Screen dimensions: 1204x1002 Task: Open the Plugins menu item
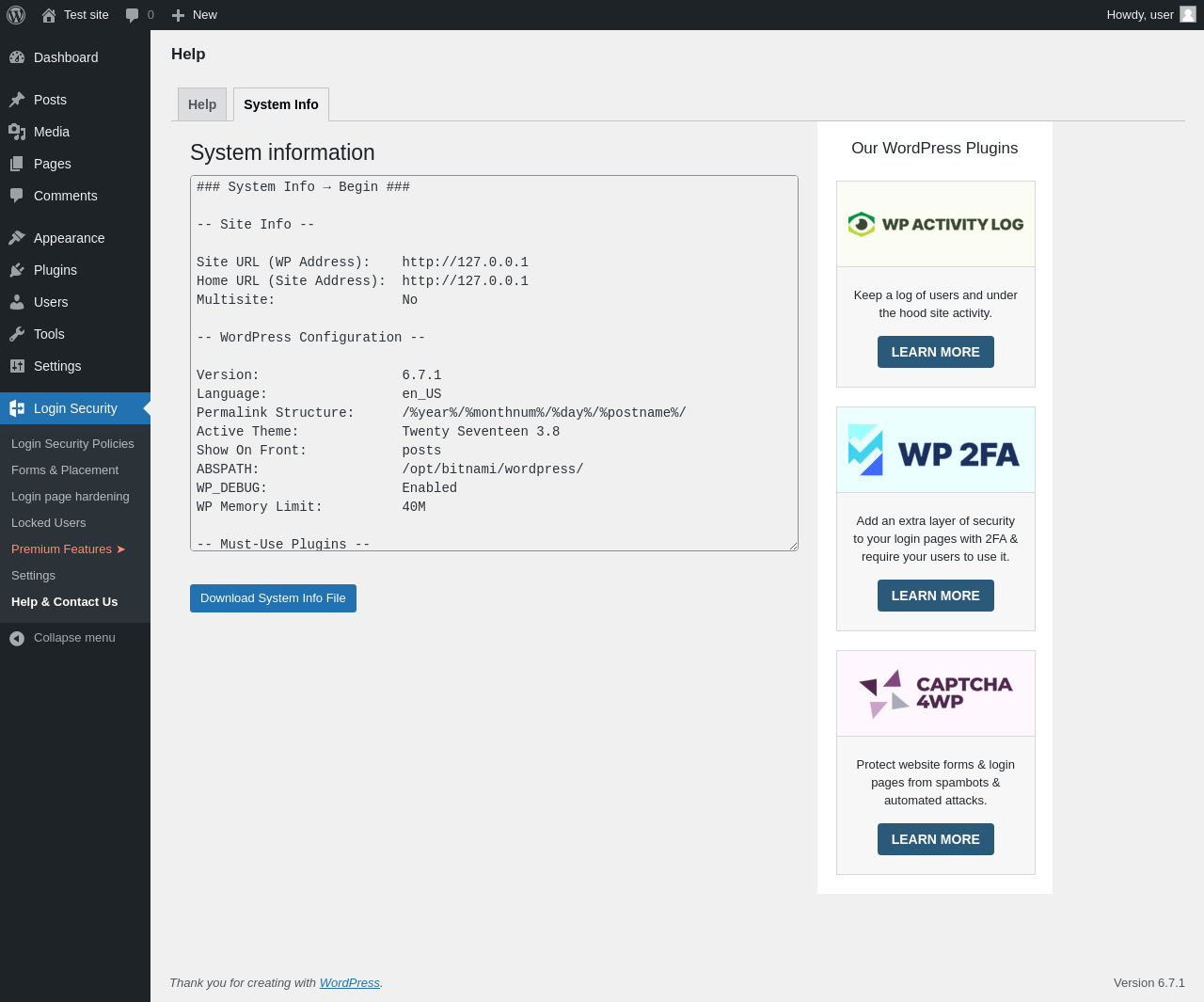pyautogui.click(x=75, y=270)
